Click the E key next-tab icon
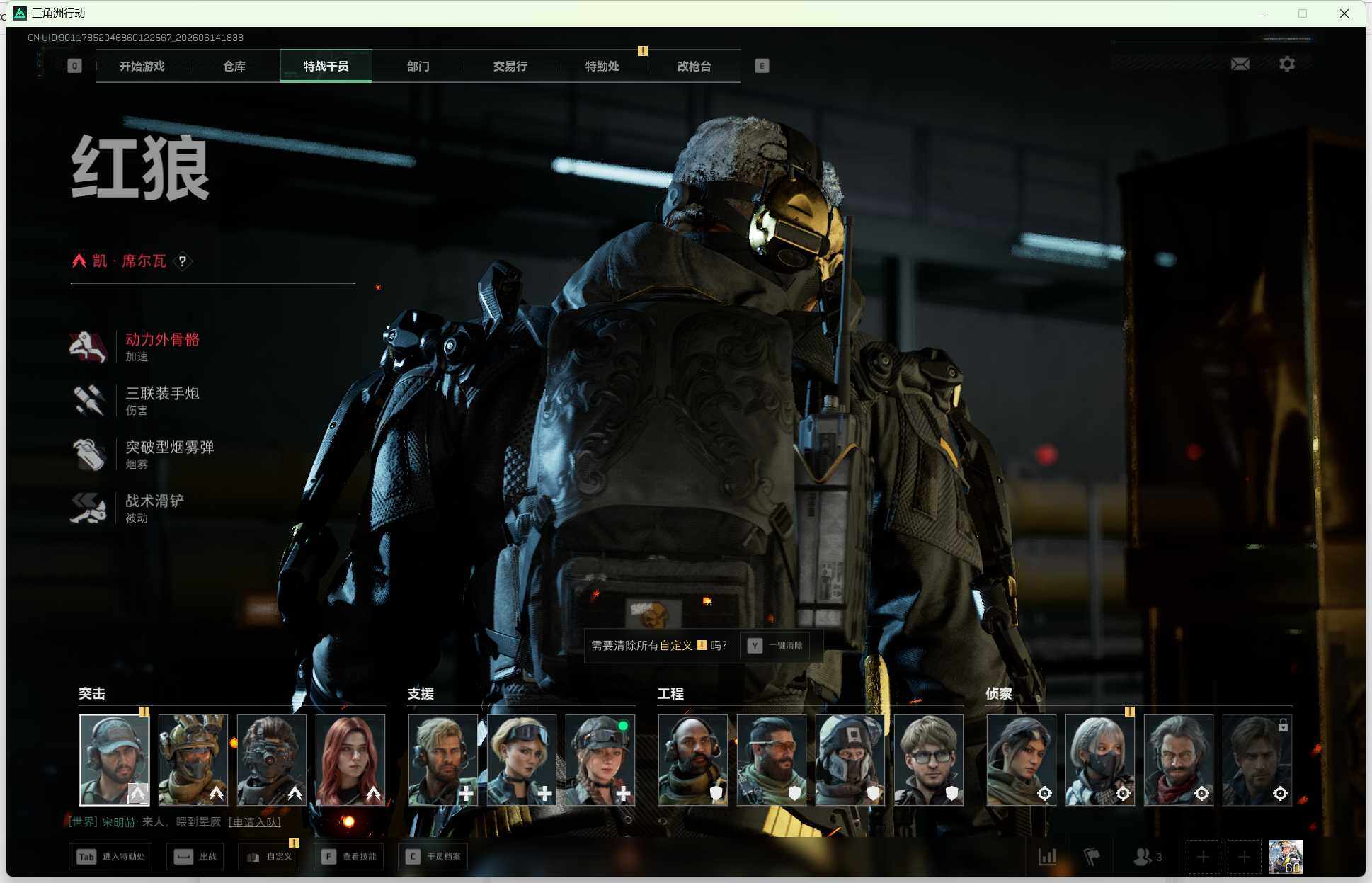 tap(762, 66)
